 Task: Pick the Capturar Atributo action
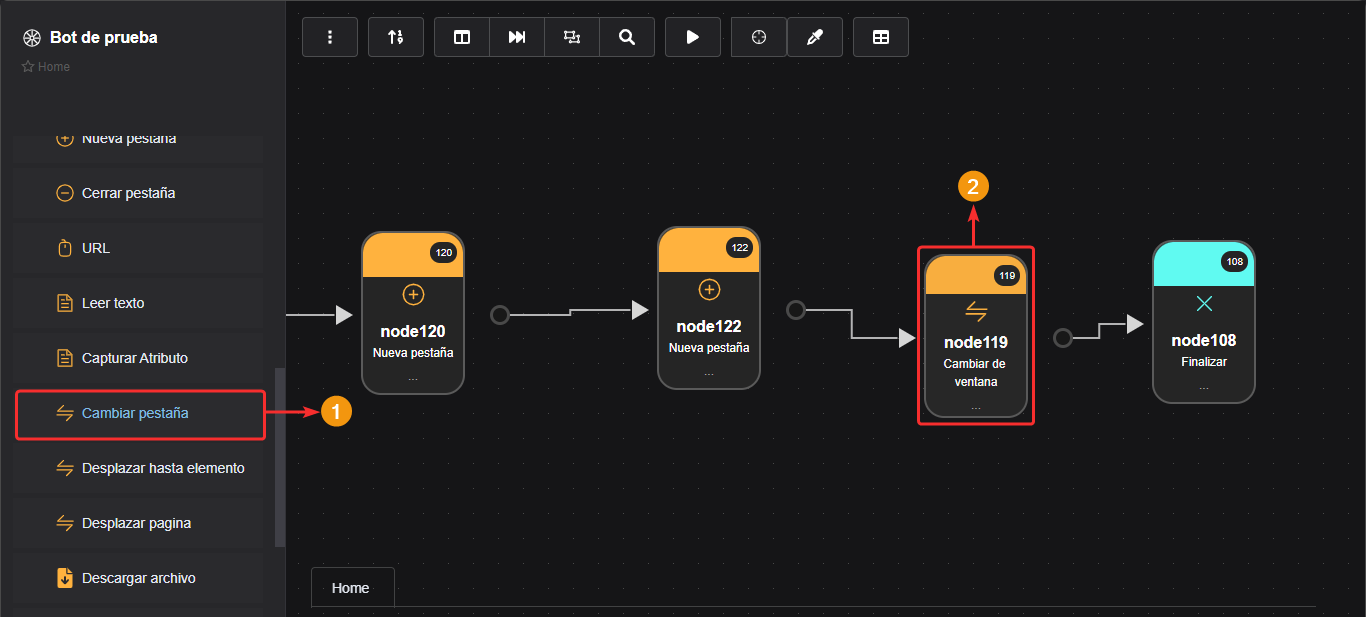coord(139,358)
